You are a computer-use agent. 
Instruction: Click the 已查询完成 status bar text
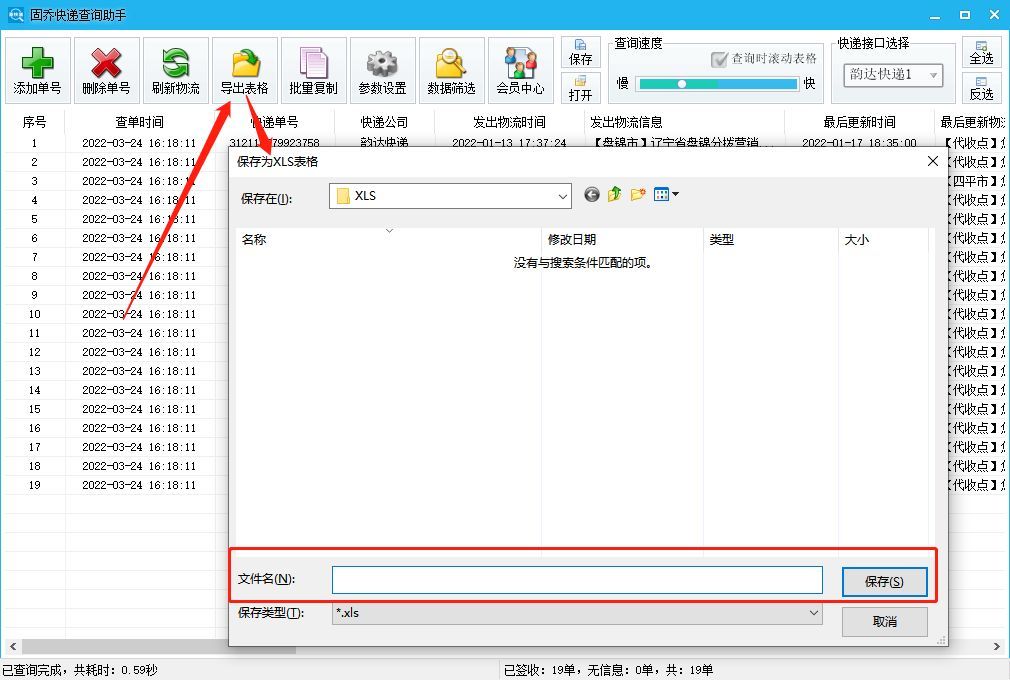coord(80,670)
